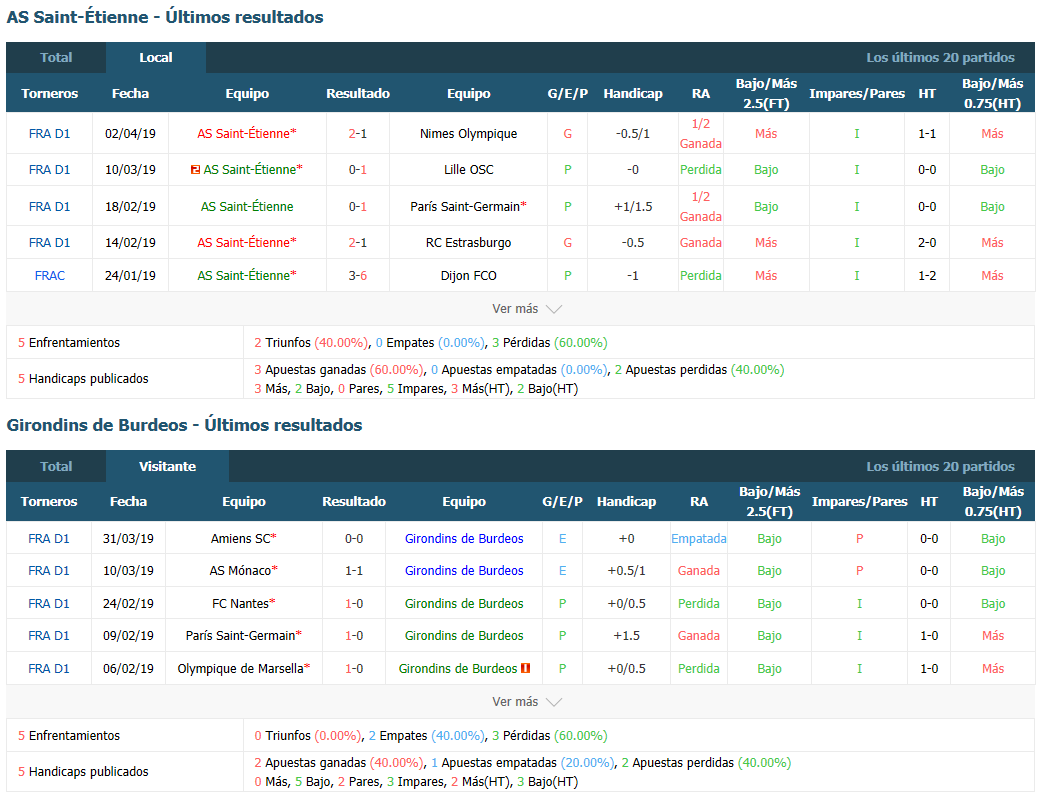Image resolution: width=1042 pixels, height=798 pixels.
Task: Click the Resultado header in Visitante table
Action: click(x=354, y=502)
